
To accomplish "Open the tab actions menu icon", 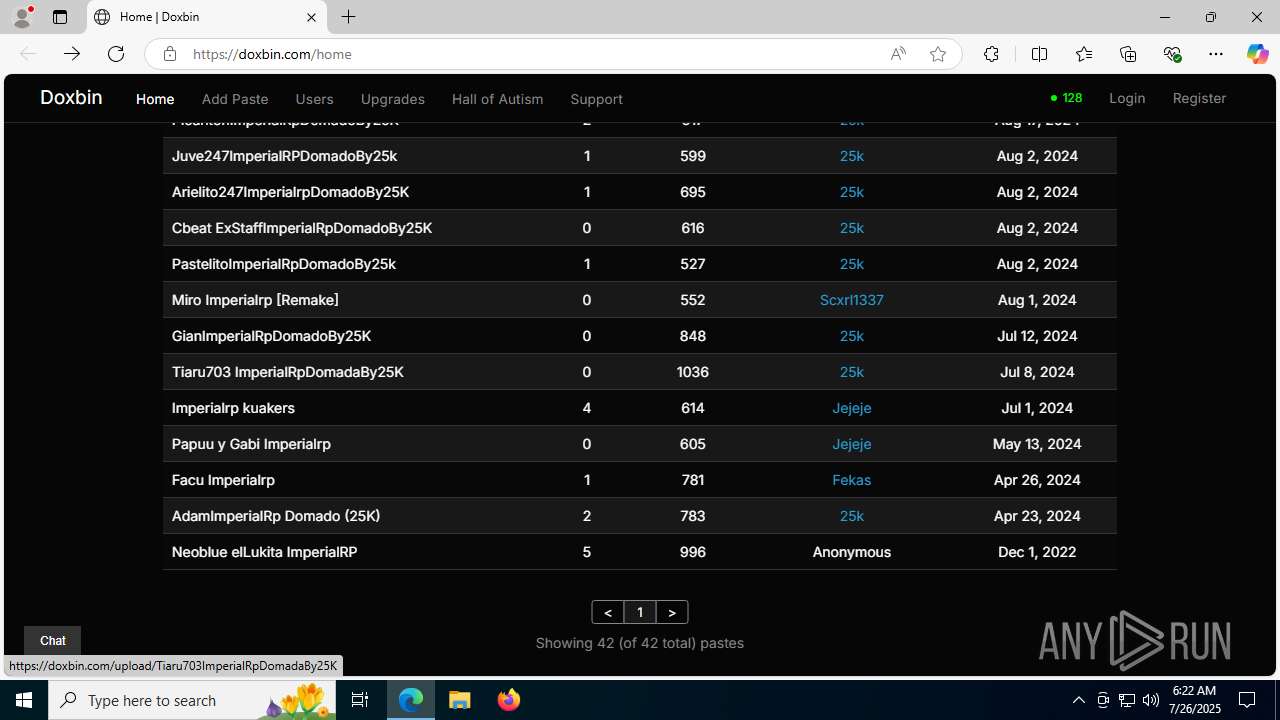I will (60, 17).
